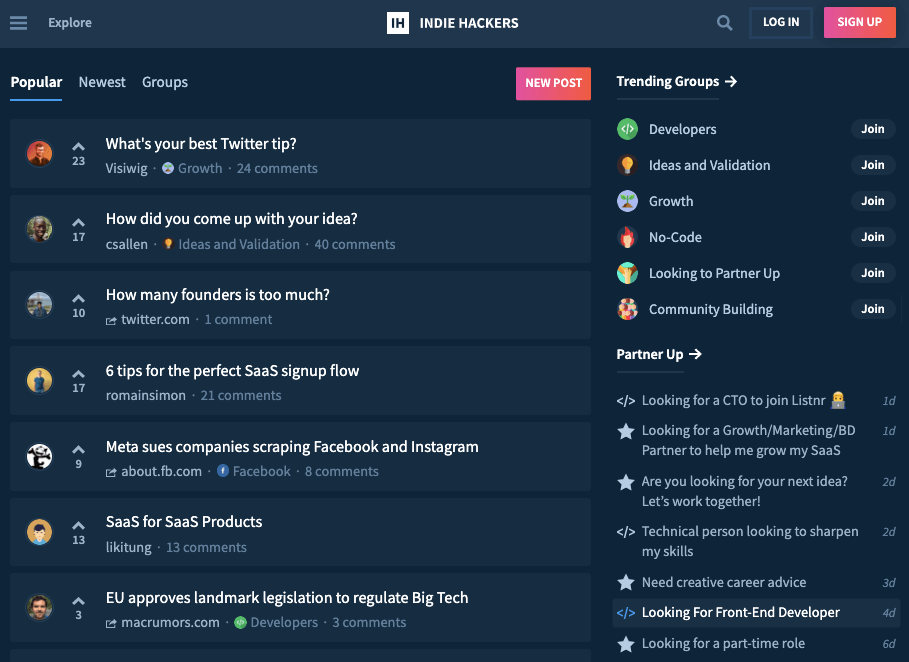This screenshot has height=662, width=909.
Task: Open the about.fb.com source link
Action: pos(161,471)
